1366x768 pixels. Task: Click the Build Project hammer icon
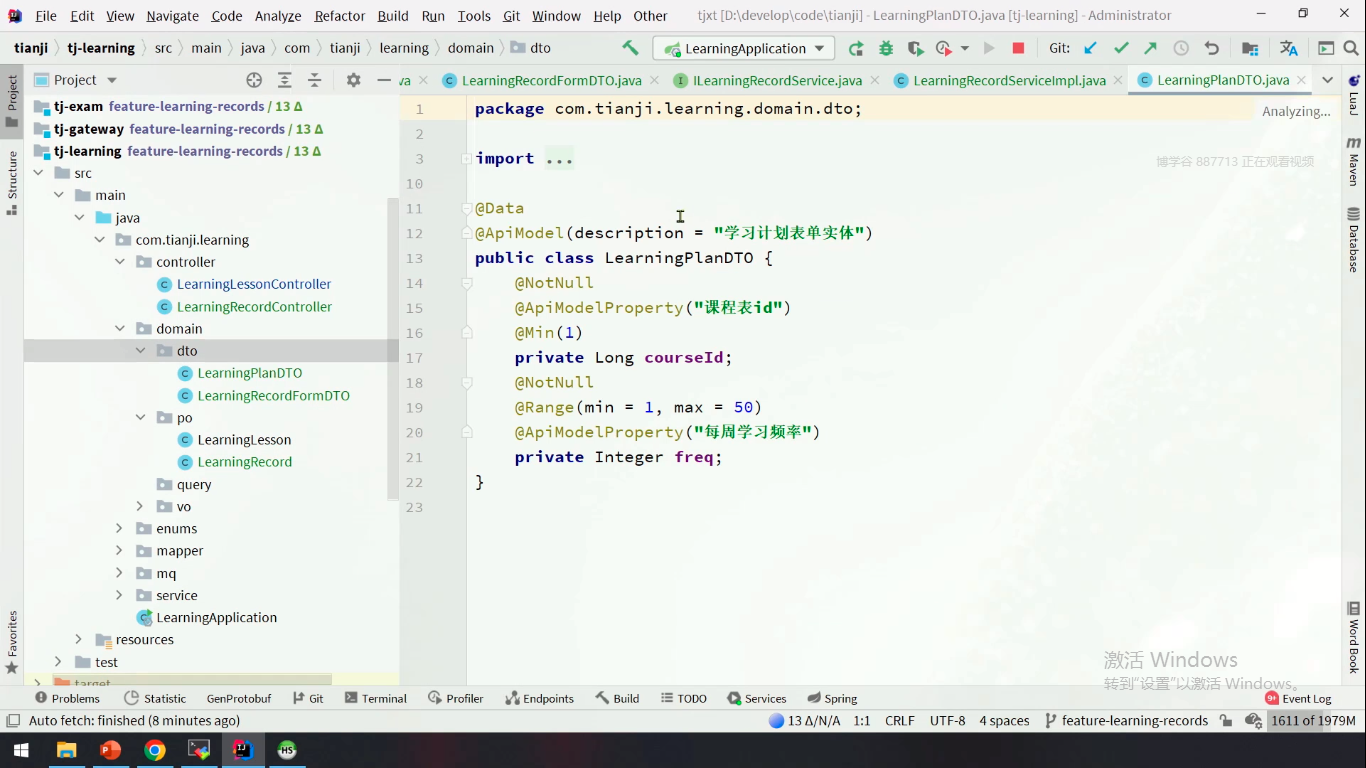point(630,48)
